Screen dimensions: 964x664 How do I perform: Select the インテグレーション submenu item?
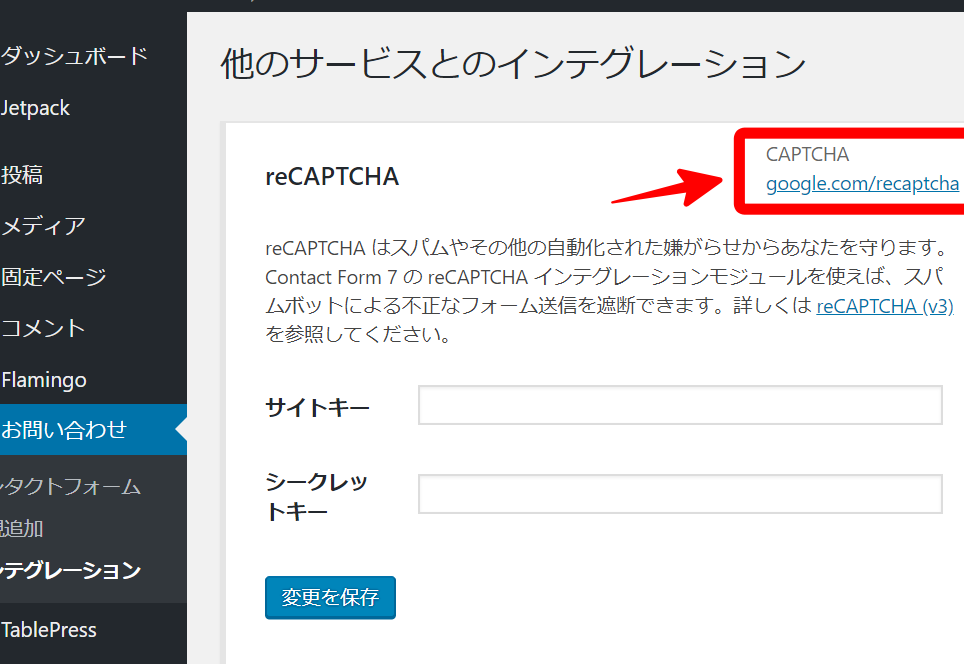point(70,571)
